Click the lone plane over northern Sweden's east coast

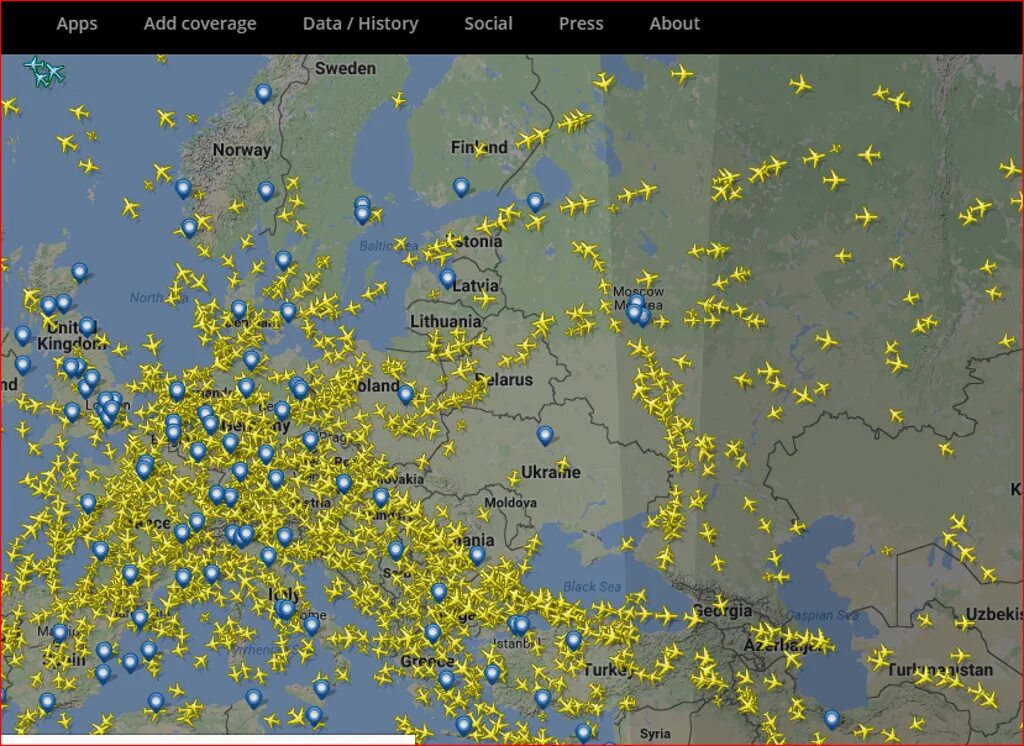coord(398,100)
